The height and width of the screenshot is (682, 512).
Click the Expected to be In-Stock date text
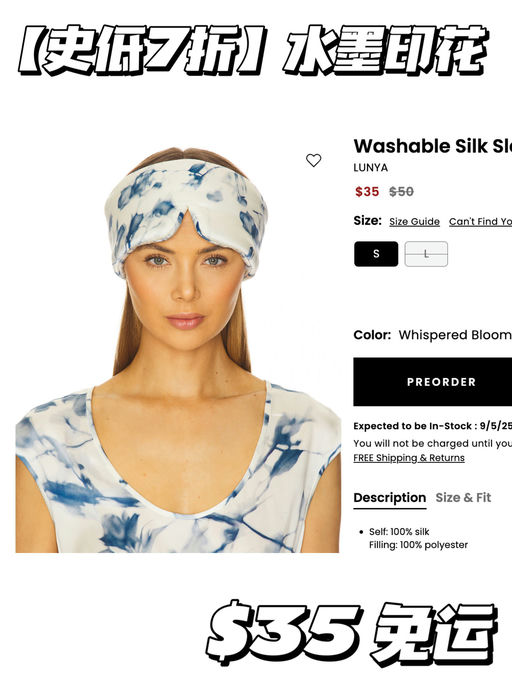(x=433, y=426)
